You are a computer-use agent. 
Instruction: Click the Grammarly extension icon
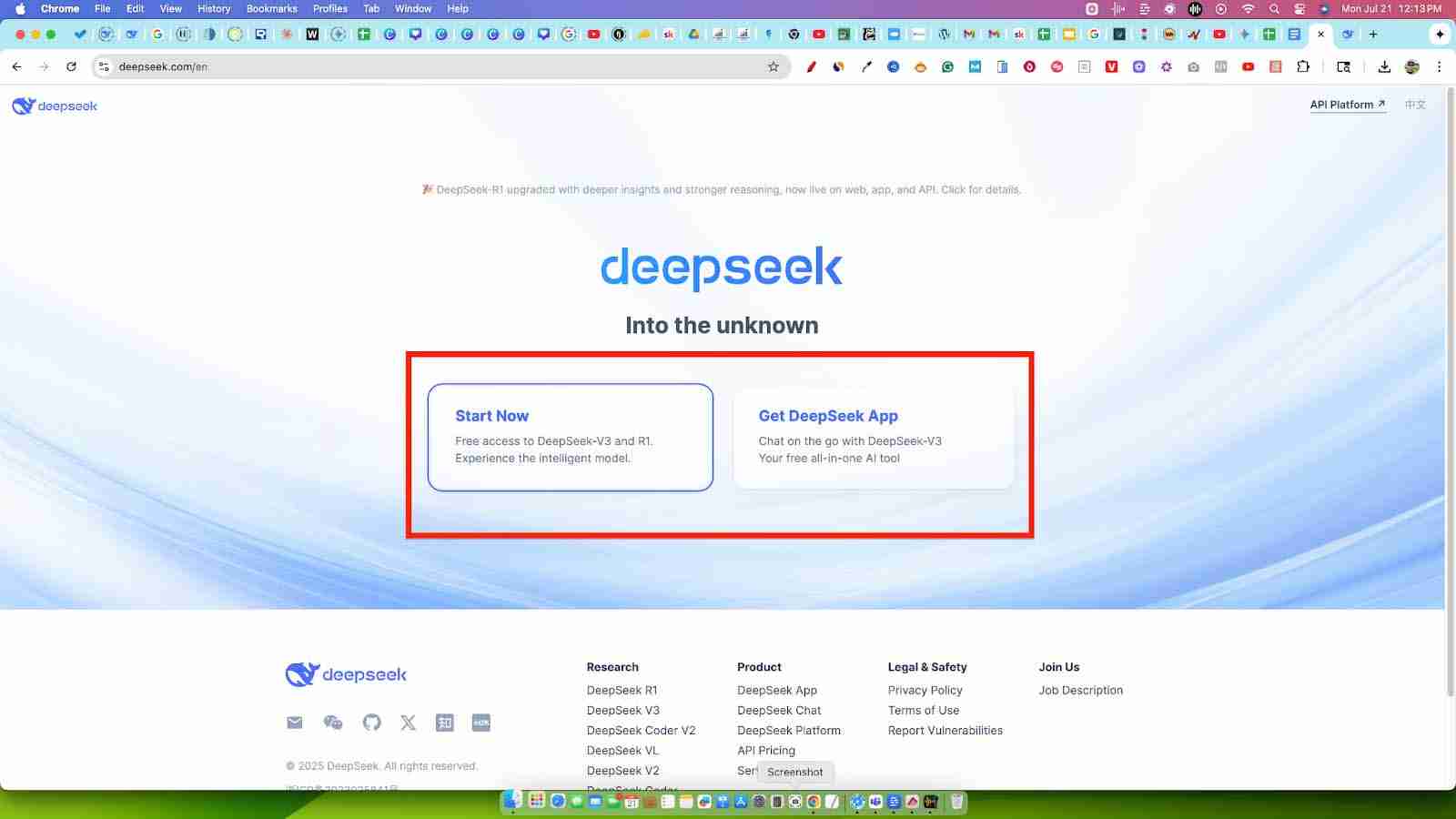(947, 66)
